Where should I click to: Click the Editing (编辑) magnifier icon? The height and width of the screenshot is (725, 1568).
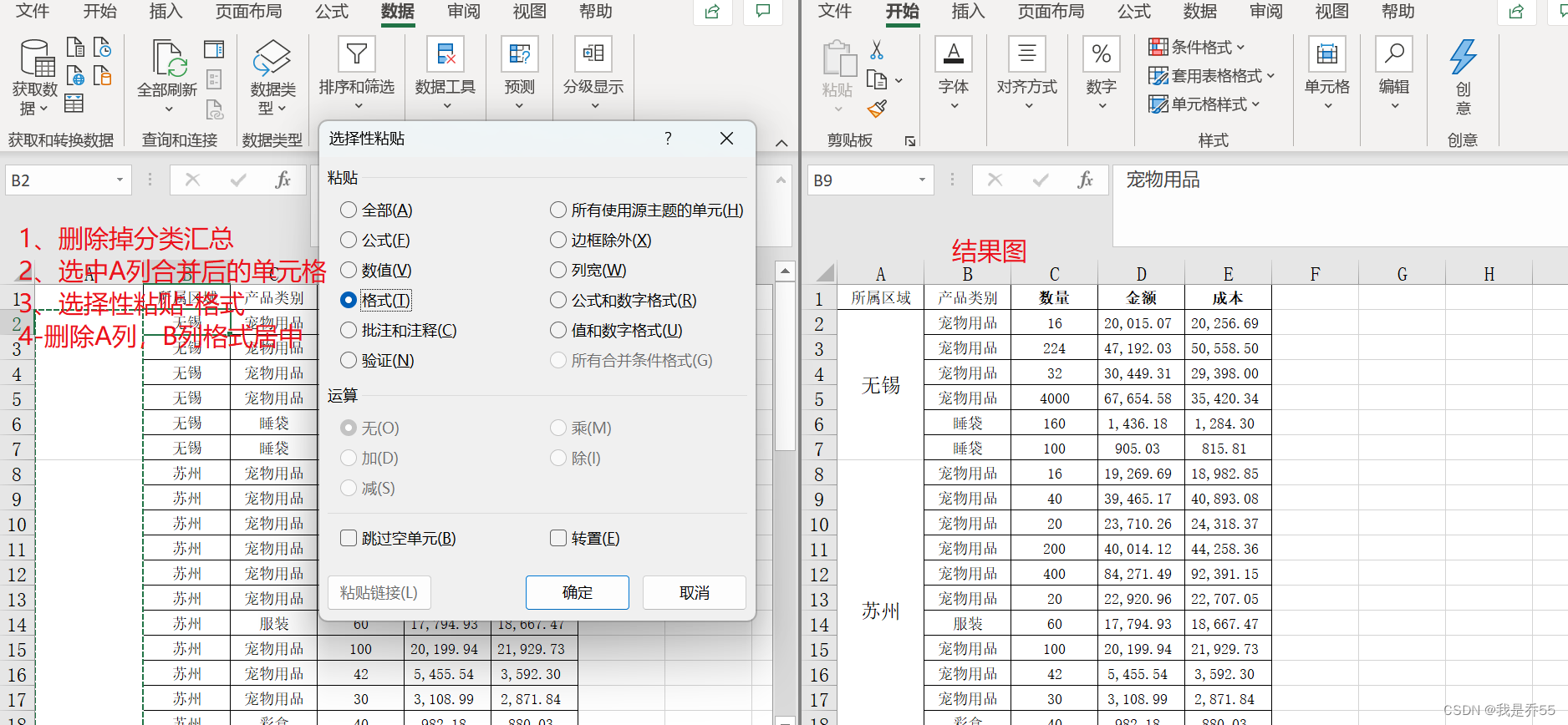pos(1394,54)
